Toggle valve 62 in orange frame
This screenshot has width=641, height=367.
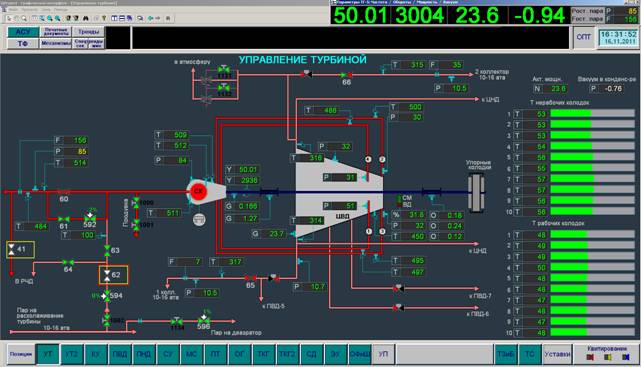pos(114,275)
